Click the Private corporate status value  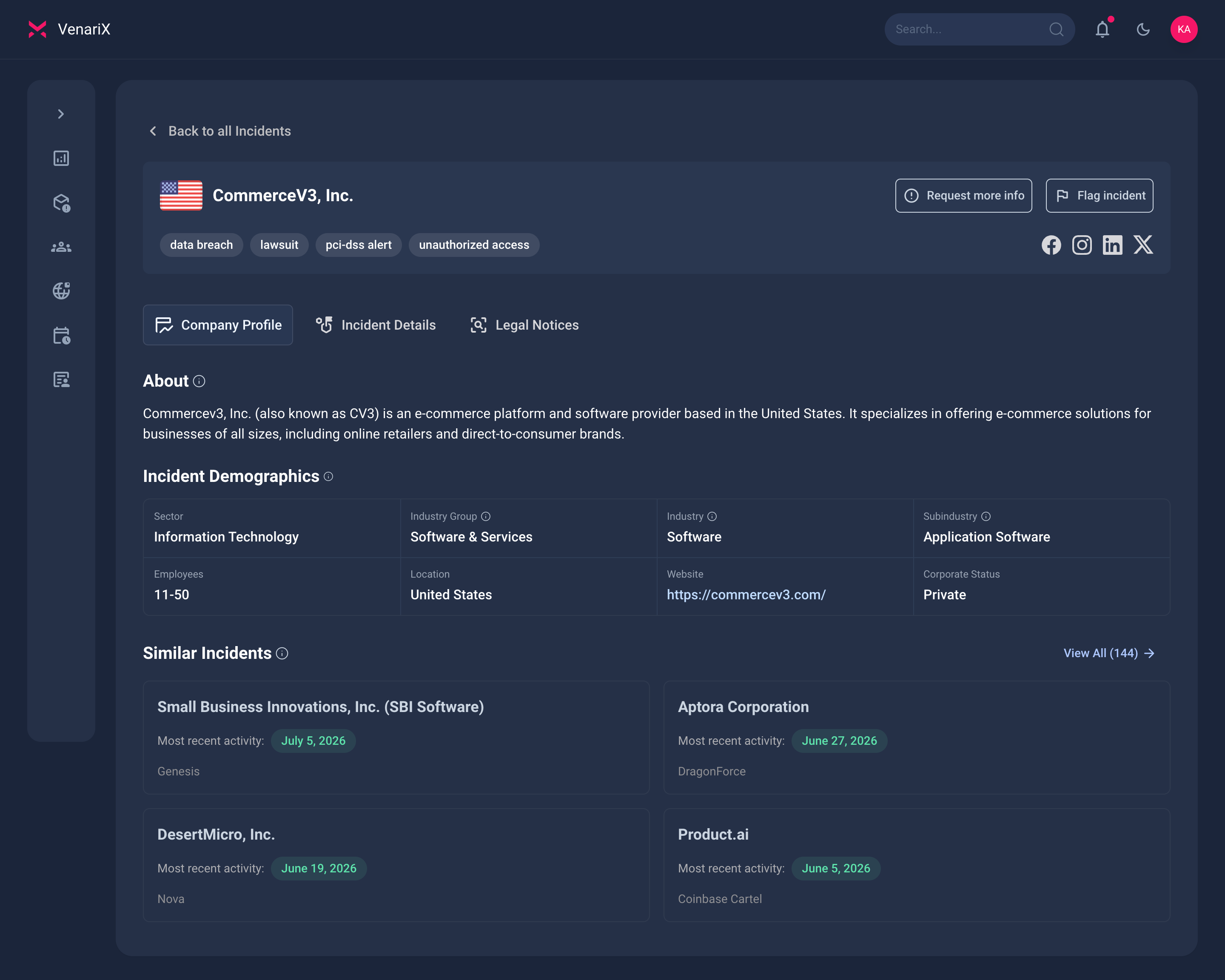pyautogui.click(x=944, y=595)
